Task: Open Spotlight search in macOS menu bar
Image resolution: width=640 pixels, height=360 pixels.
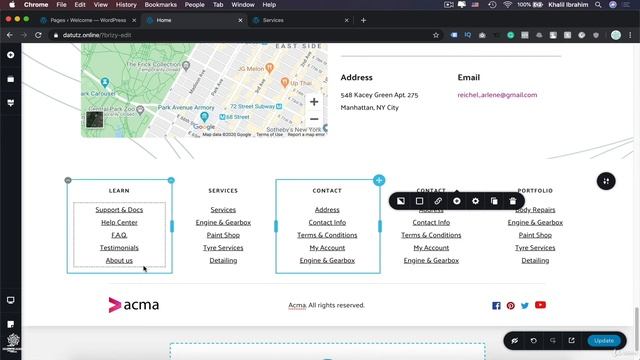Action: click(598, 4)
